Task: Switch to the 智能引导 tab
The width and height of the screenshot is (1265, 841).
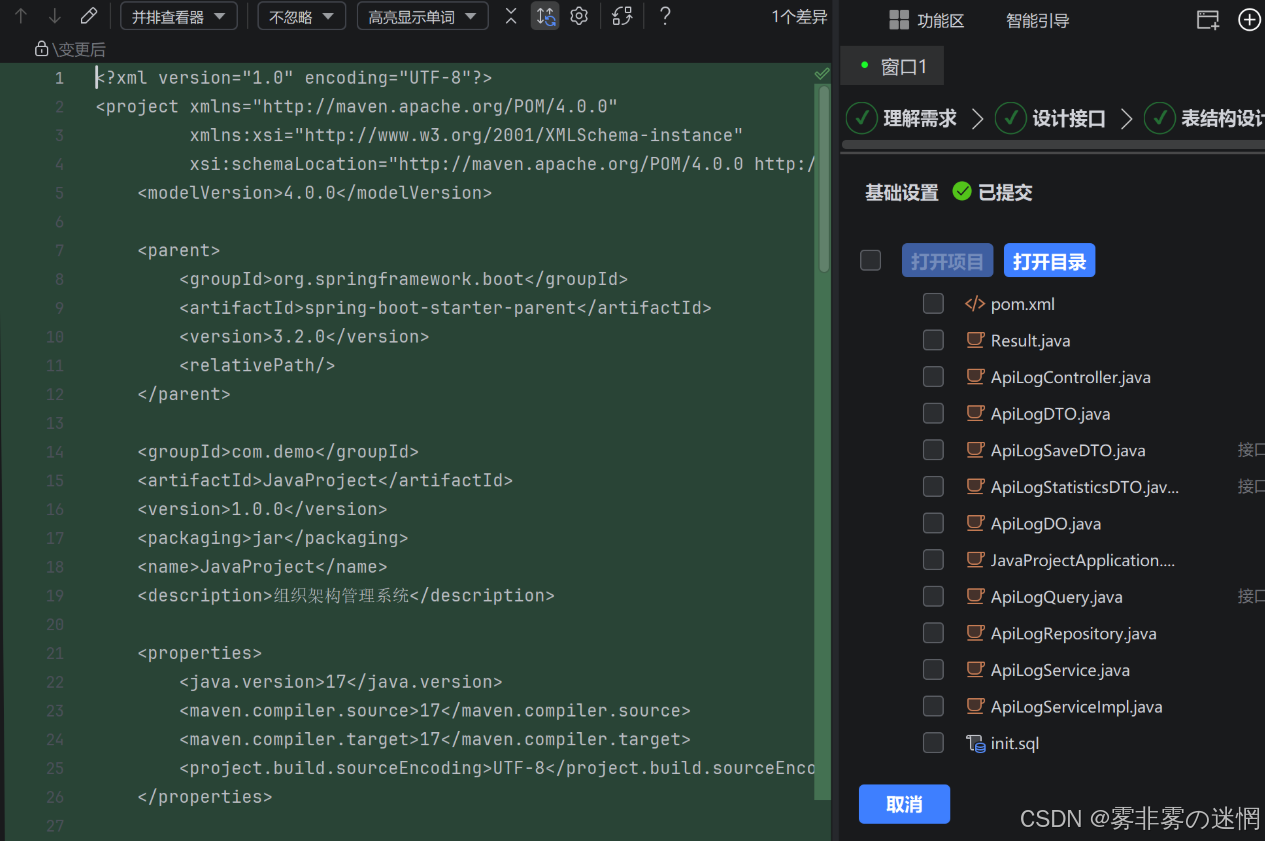Action: tap(1038, 20)
